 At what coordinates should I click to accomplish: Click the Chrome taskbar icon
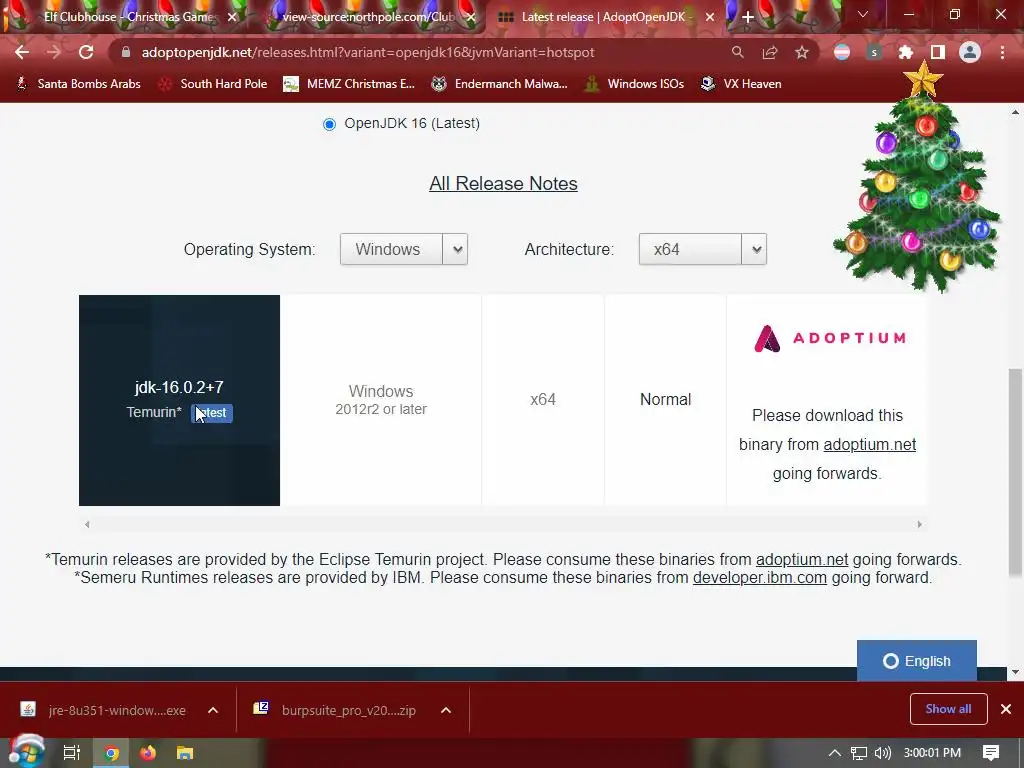pyautogui.click(x=112, y=753)
